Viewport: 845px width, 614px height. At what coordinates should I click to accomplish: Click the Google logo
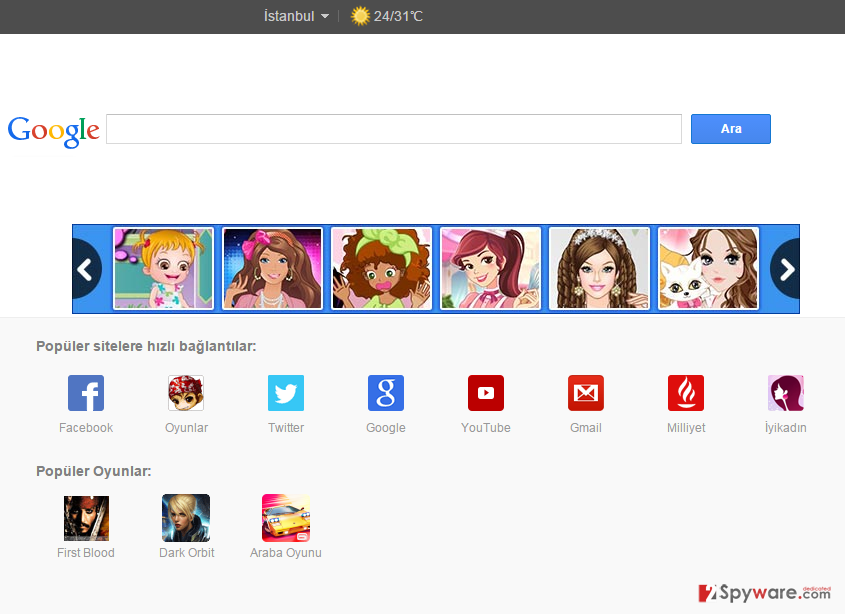point(53,131)
